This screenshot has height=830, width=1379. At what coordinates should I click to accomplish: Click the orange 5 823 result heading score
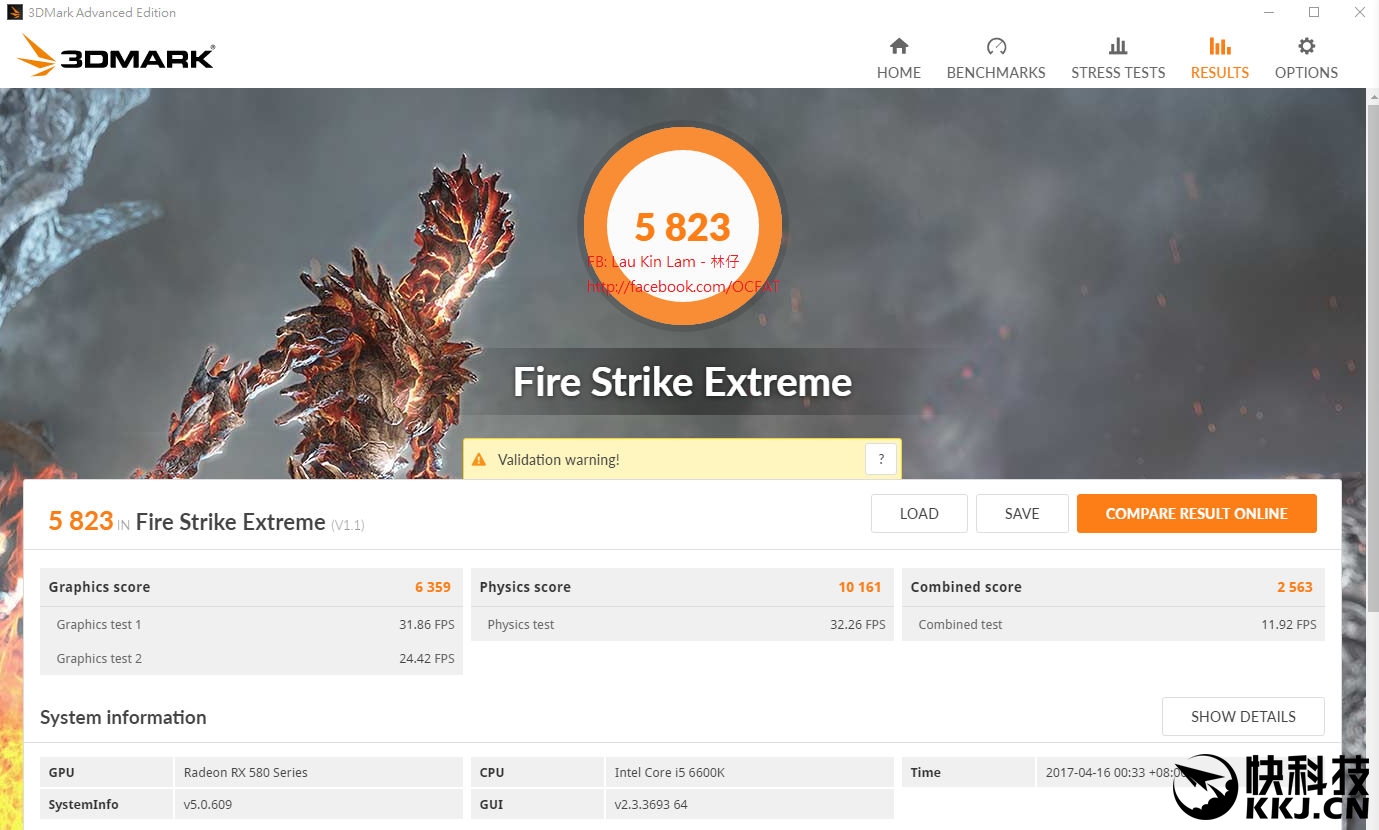point(81,521)
